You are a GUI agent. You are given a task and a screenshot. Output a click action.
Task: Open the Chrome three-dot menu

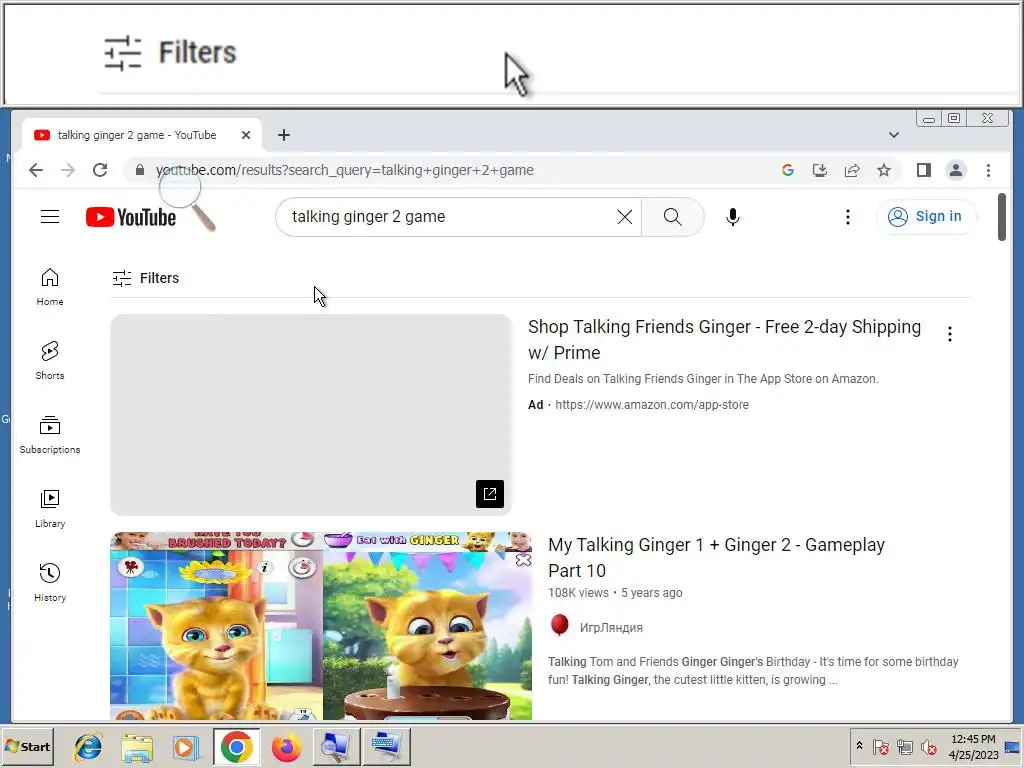click(x=988, y=170)
